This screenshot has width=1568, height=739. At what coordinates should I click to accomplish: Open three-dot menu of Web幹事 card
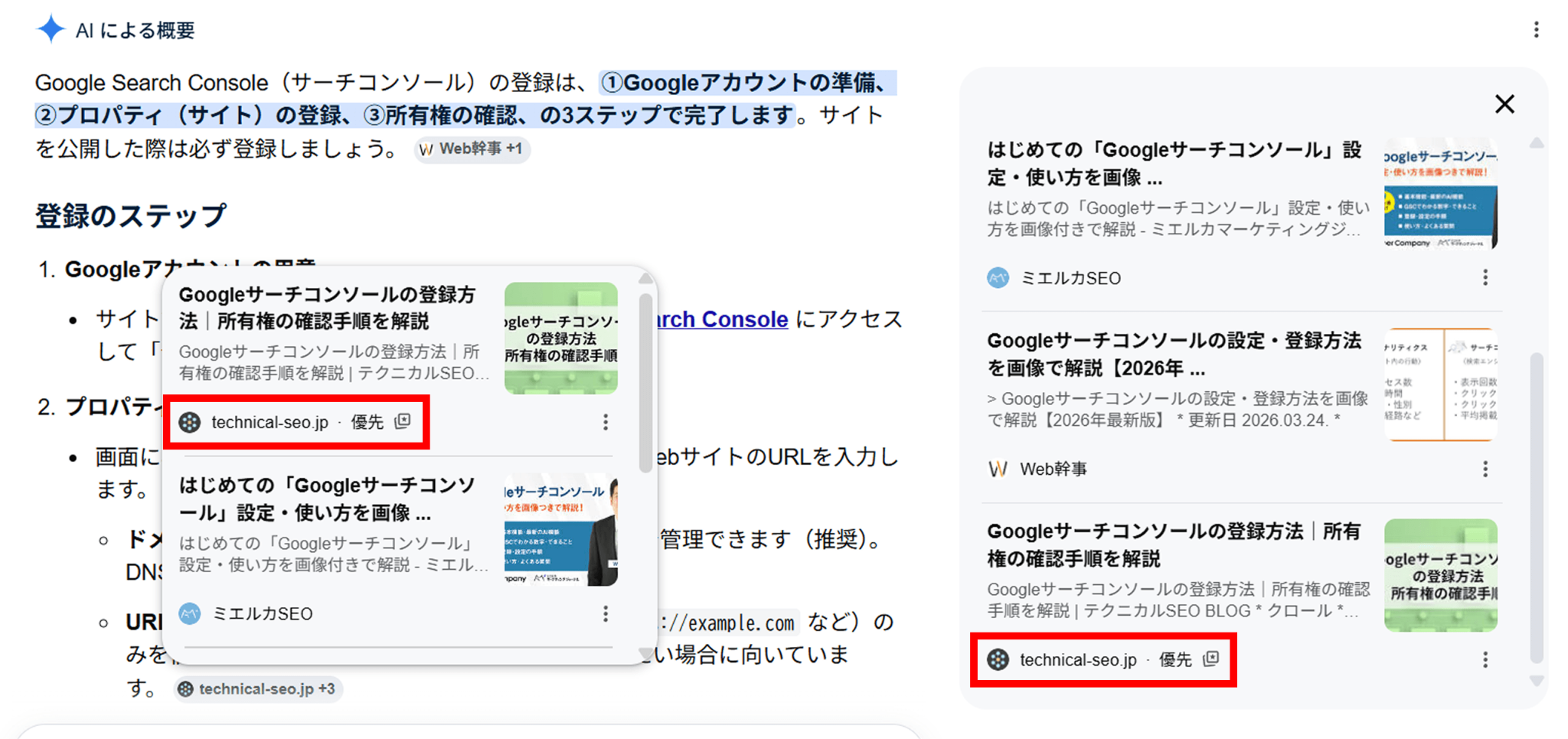point(1485,469)
